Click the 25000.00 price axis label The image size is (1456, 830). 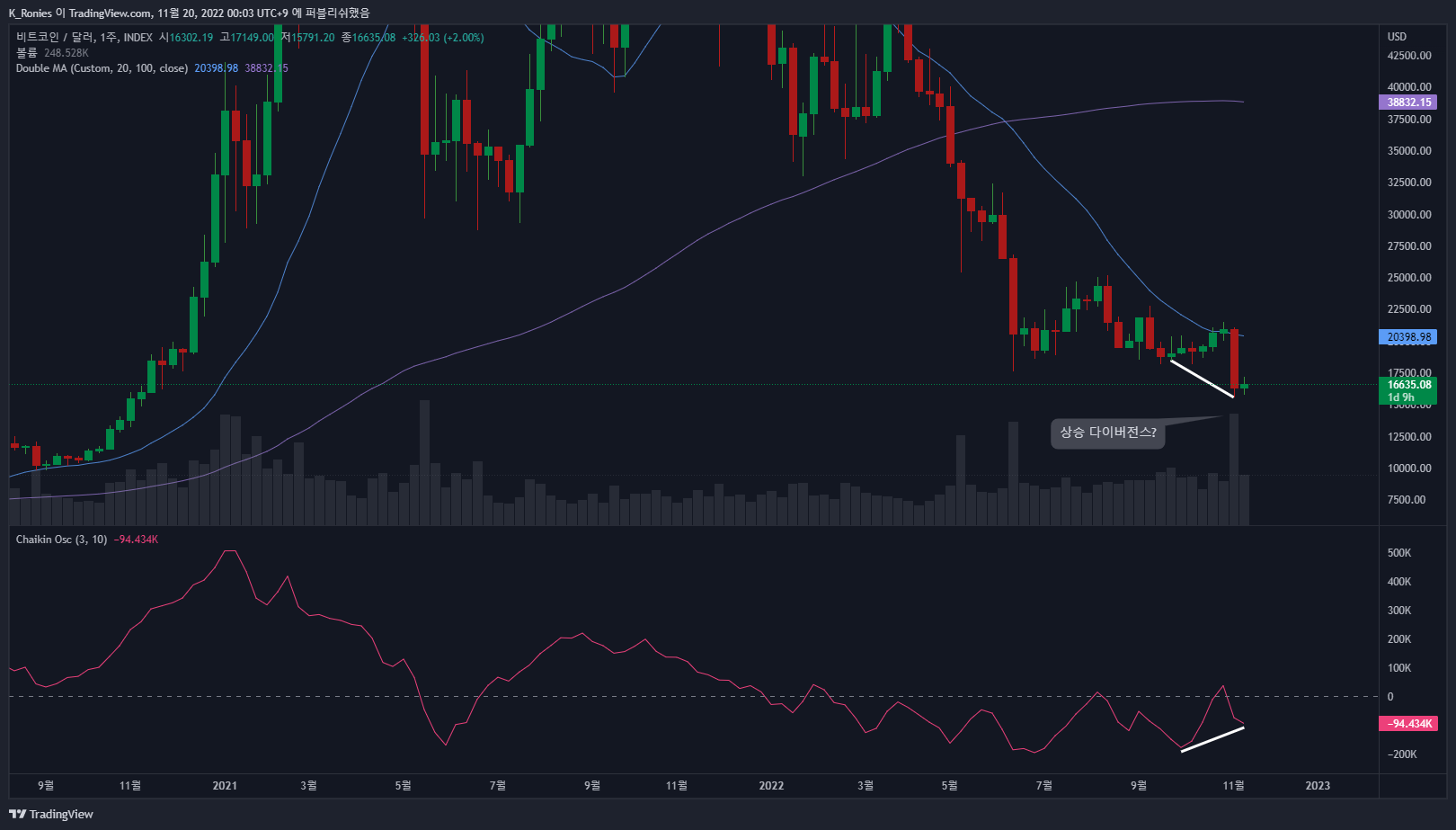coord(1409,278)
